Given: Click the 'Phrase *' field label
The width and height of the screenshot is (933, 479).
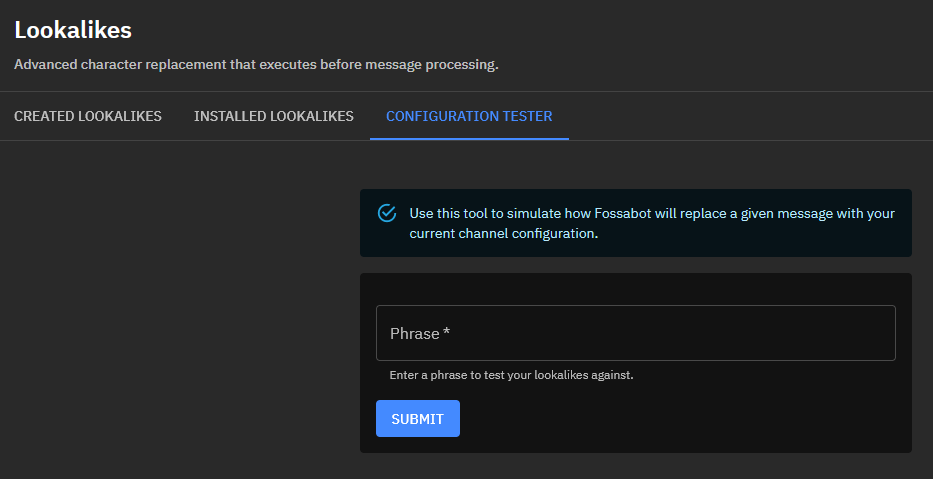Looking at the screenshot, I should 414,333.
